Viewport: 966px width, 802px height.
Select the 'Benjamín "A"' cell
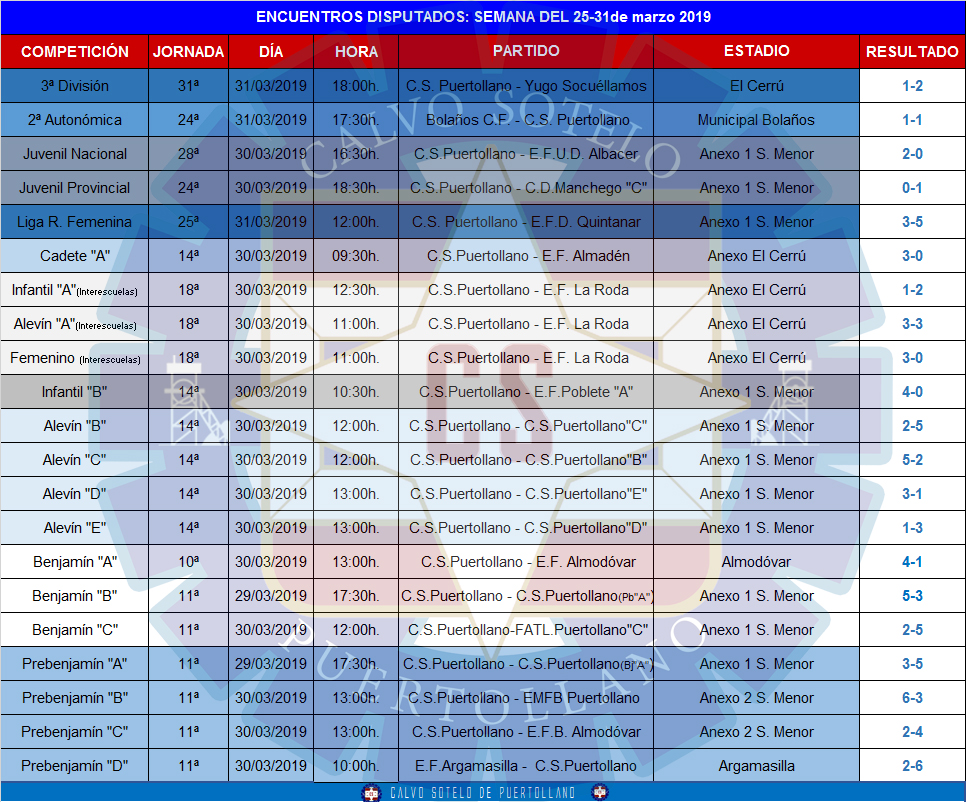pos(75,562)
